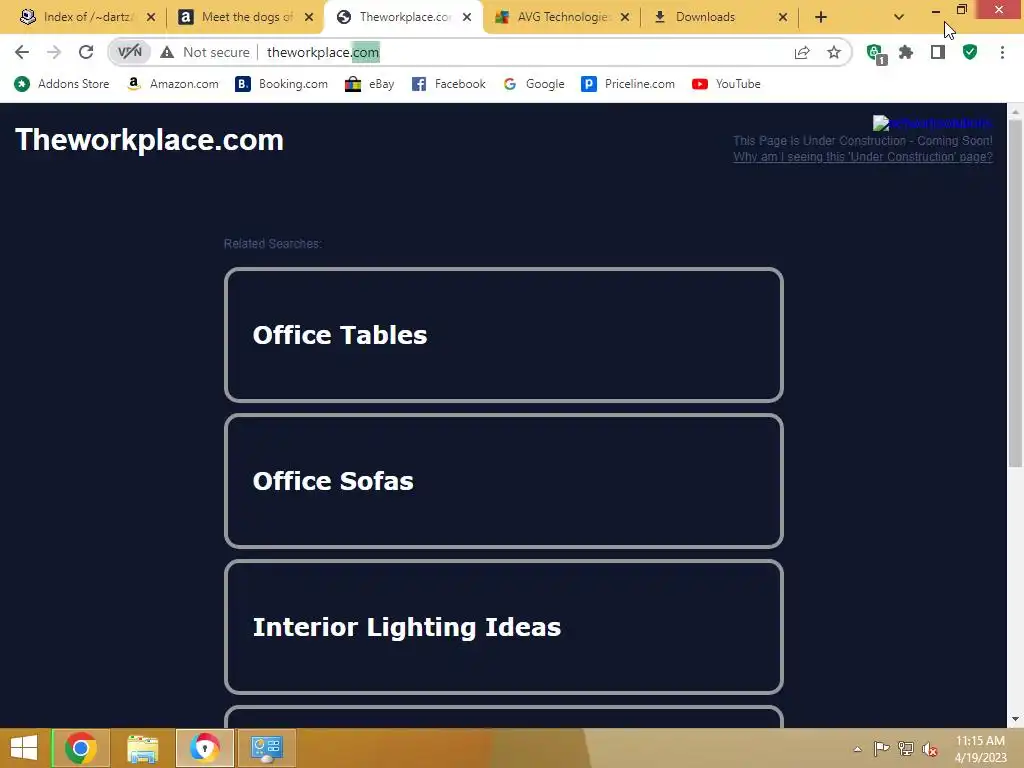Click the 'Related Searches:' label

tap(272, 244)
